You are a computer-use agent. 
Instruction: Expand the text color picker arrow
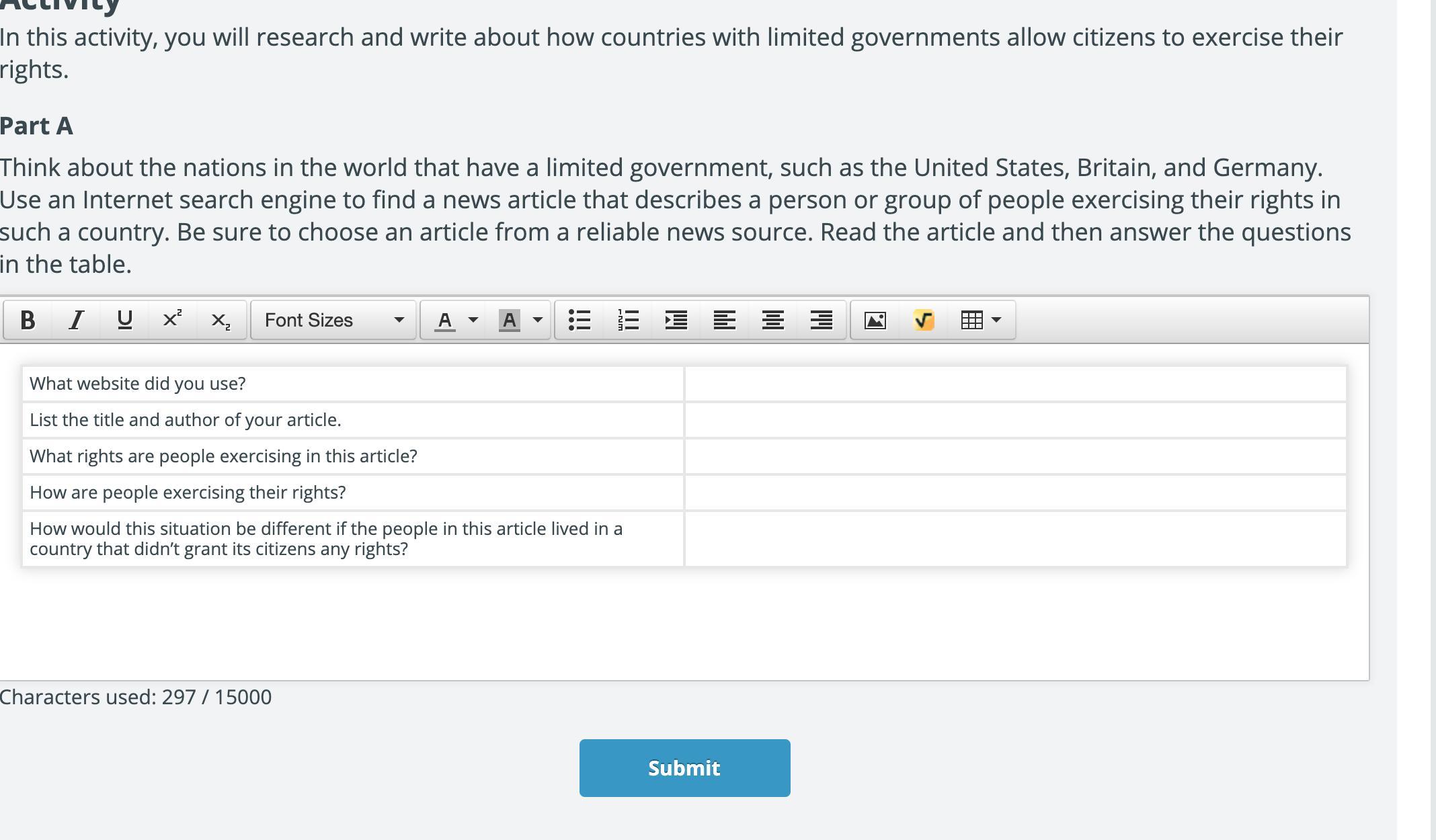(x=473, y=321)
